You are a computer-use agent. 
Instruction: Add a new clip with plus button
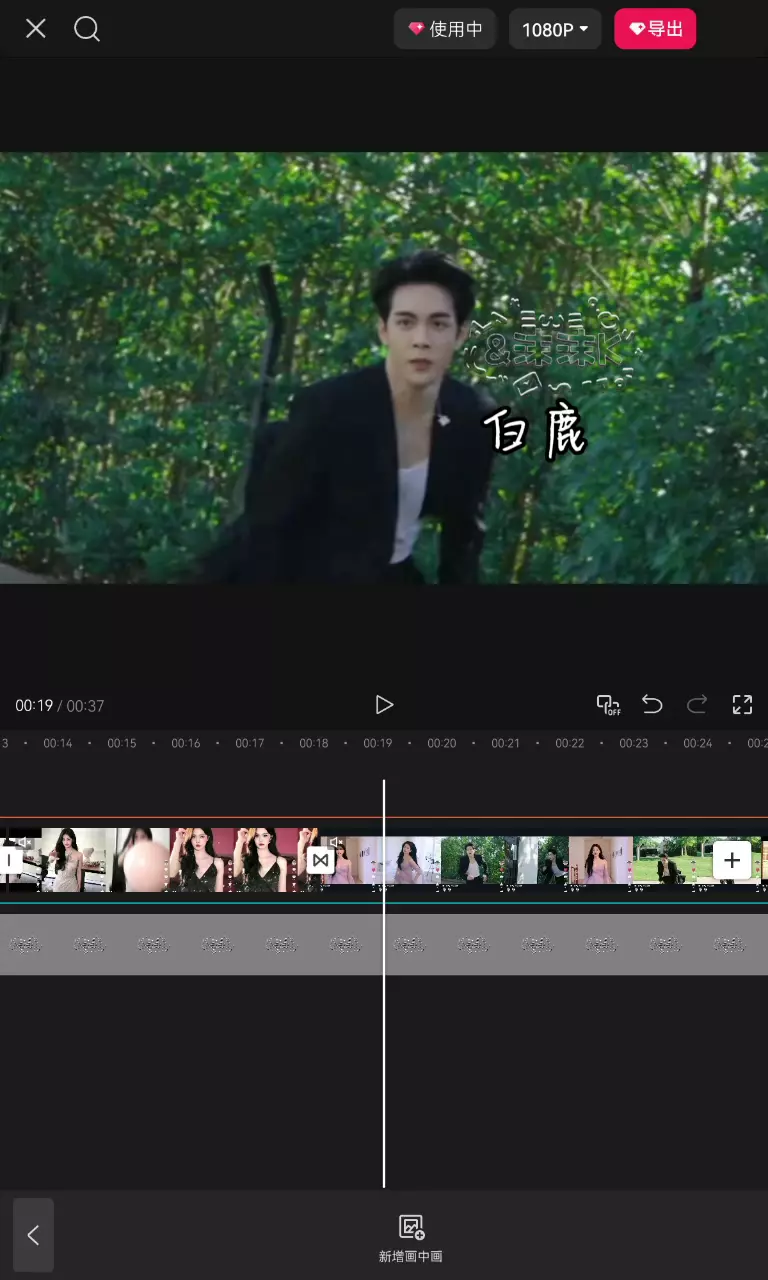click(x=732, y=860)
